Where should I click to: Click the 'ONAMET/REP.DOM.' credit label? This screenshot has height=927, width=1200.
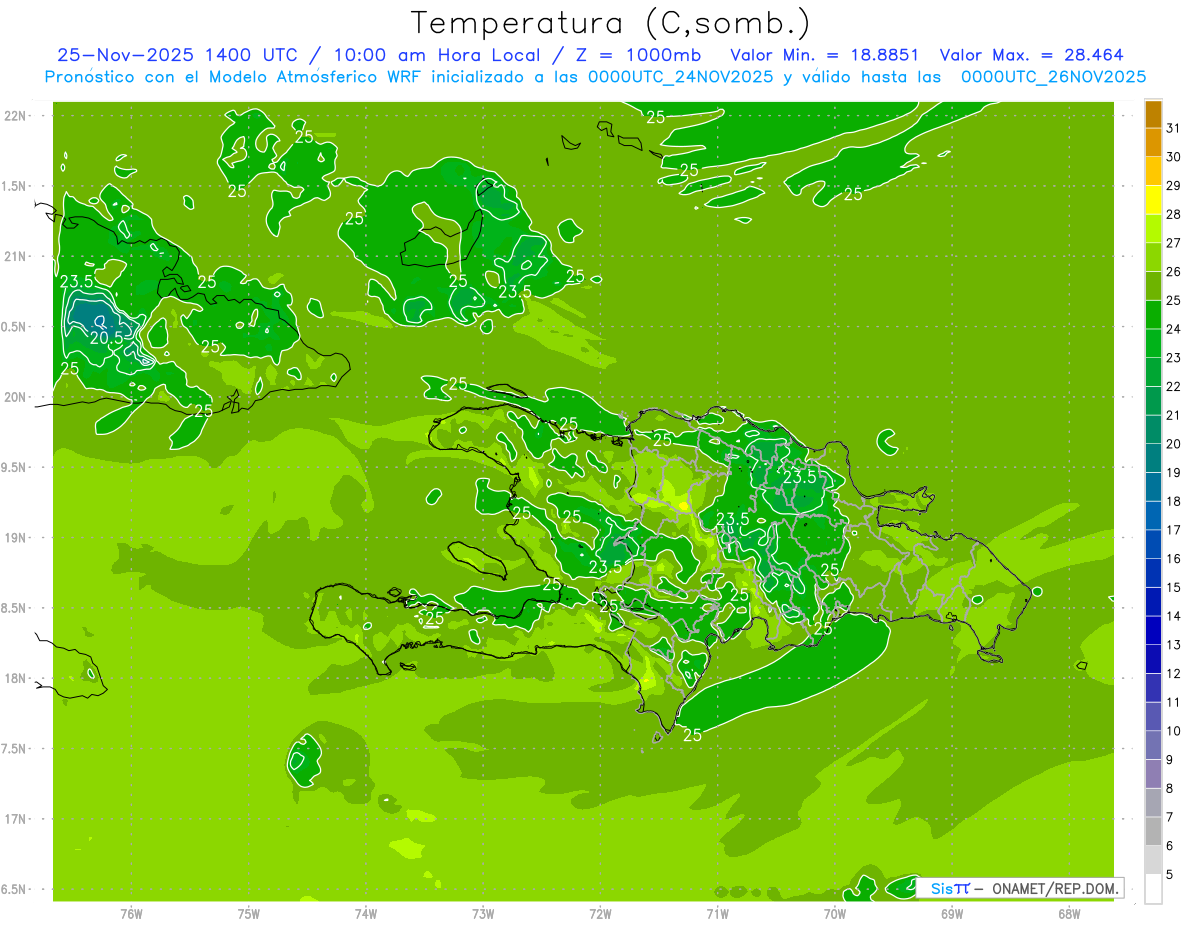[x=1053, y=888]
